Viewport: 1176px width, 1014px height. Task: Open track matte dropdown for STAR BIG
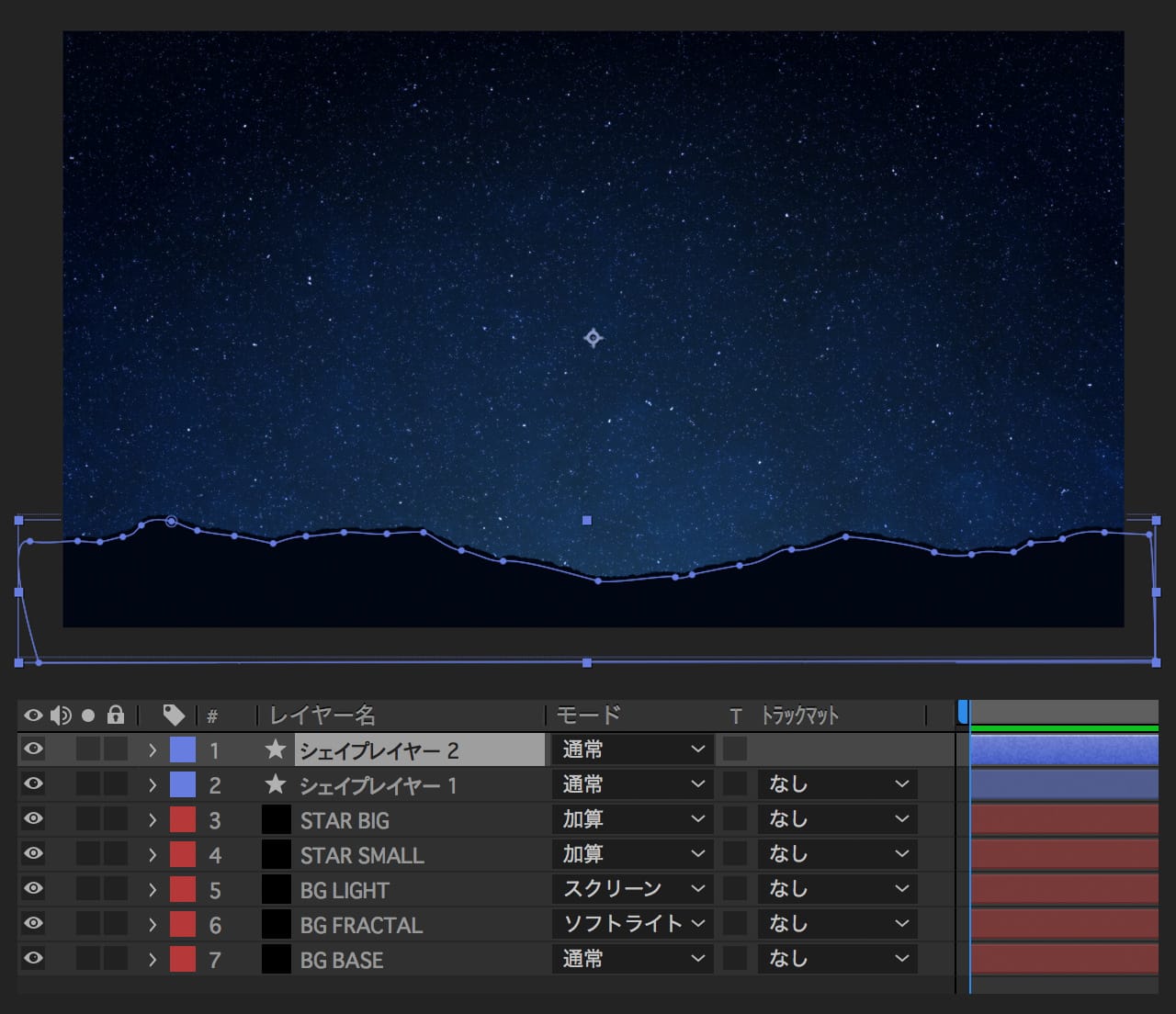[x=837, y=819]
